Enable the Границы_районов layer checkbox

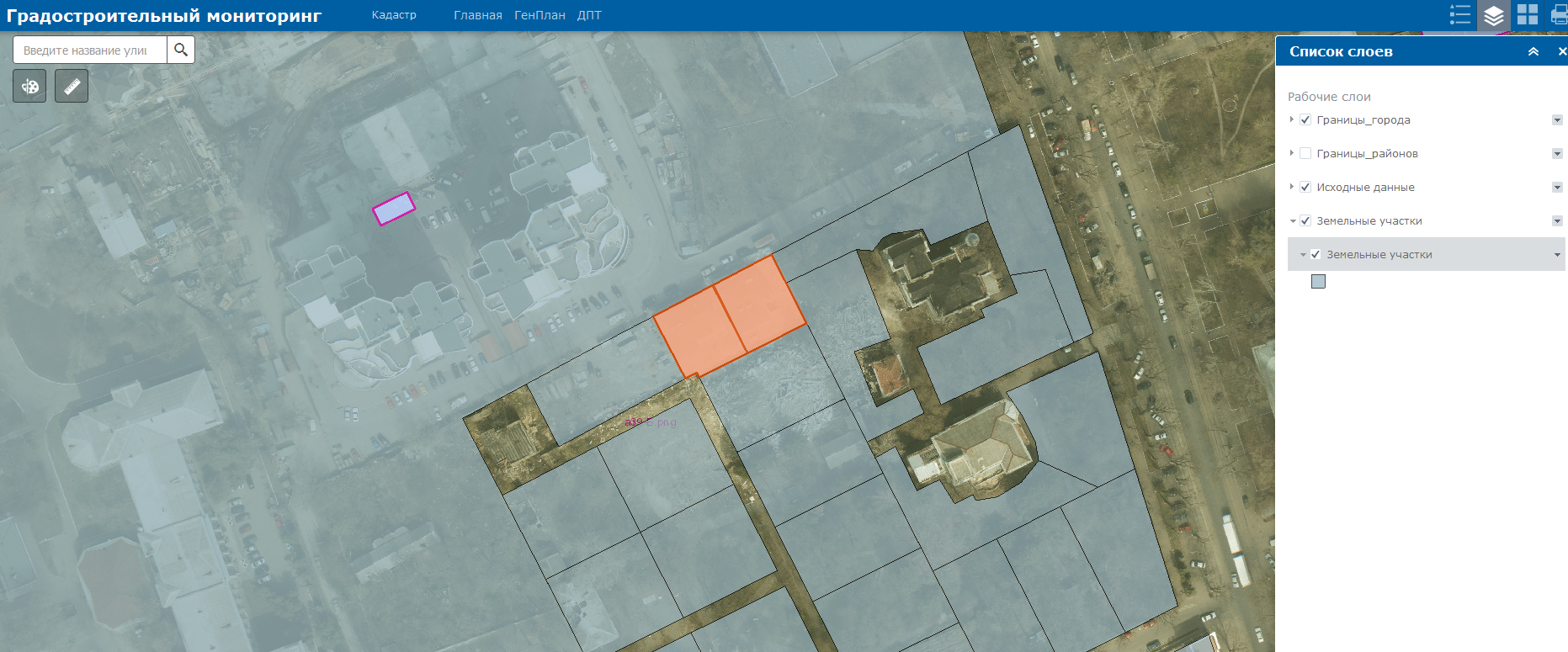pos(1305,153)
